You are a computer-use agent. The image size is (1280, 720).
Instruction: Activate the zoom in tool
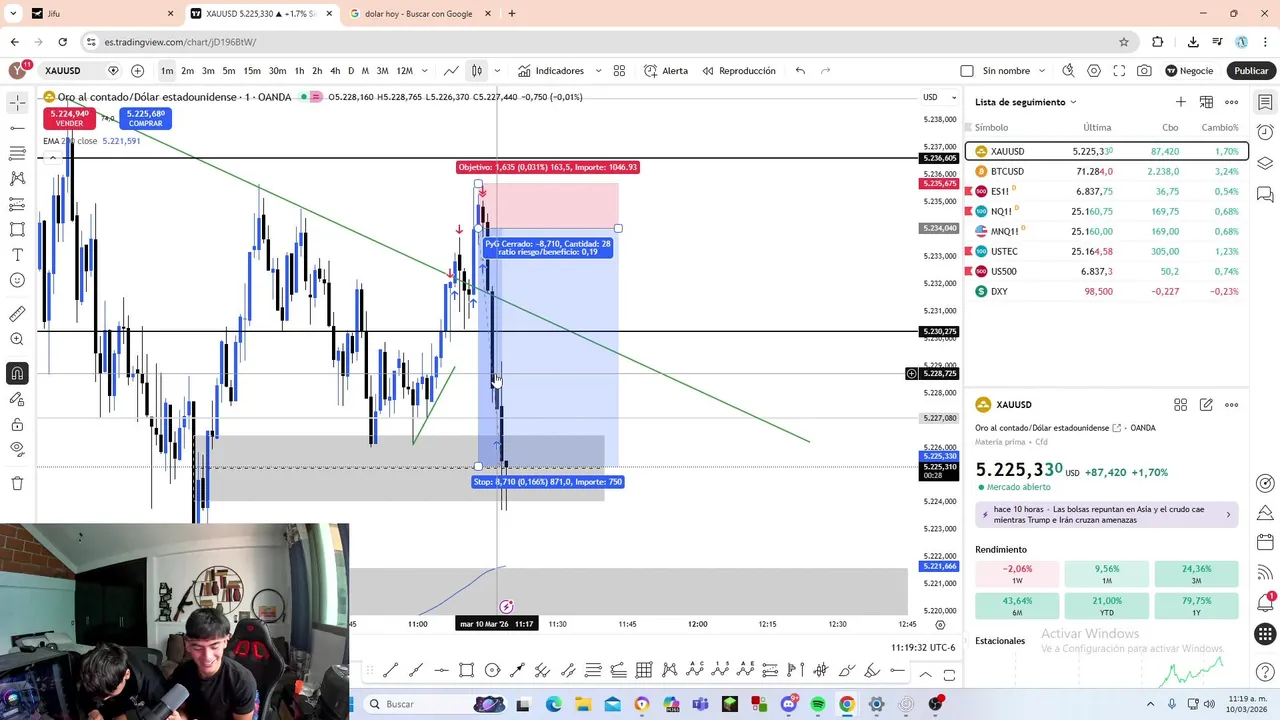point(17,339)
